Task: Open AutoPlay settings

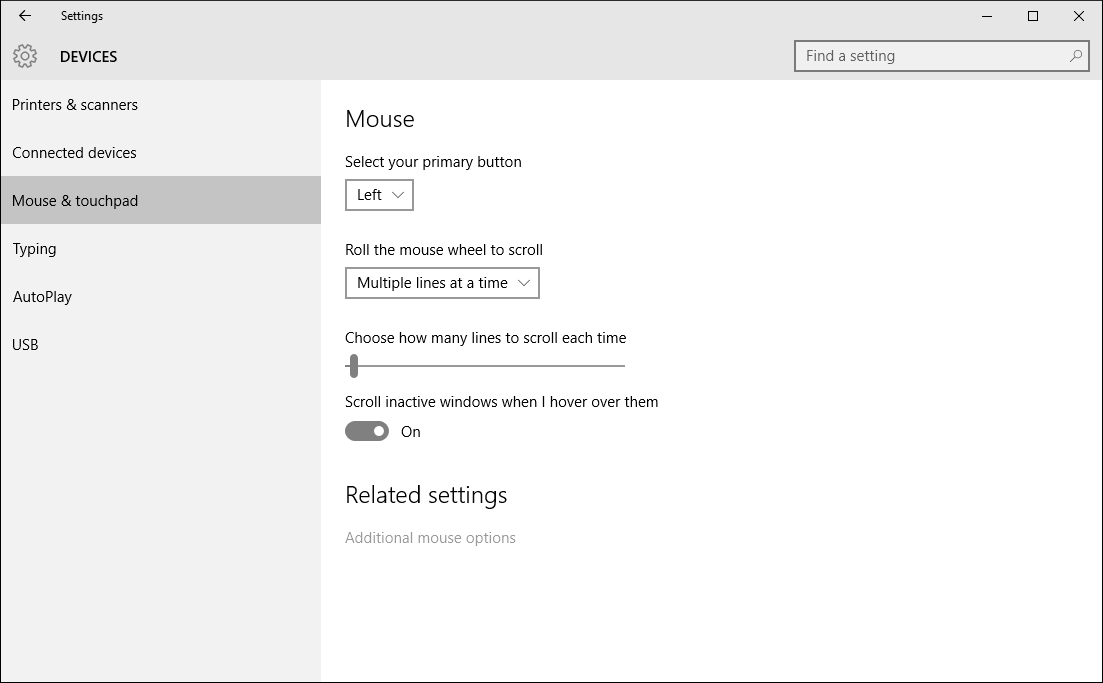Action: click(x=161, y=297)
